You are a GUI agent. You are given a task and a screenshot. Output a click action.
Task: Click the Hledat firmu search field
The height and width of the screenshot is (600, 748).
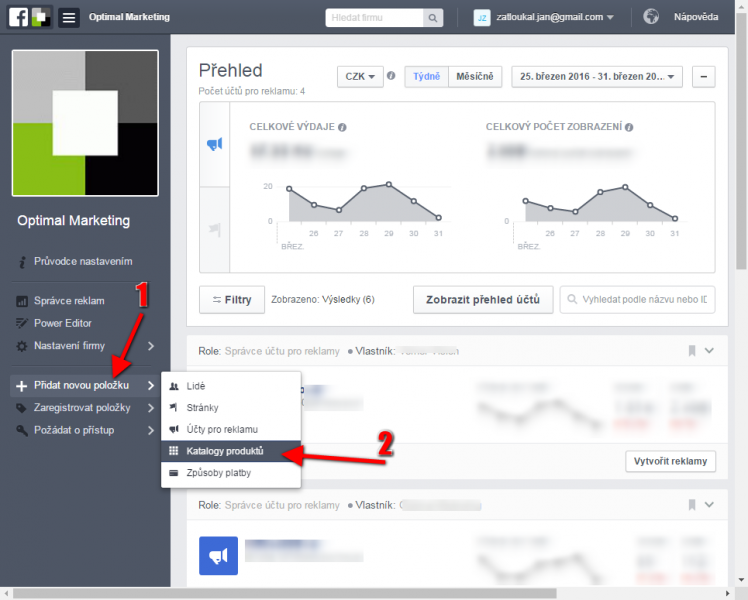374,18
